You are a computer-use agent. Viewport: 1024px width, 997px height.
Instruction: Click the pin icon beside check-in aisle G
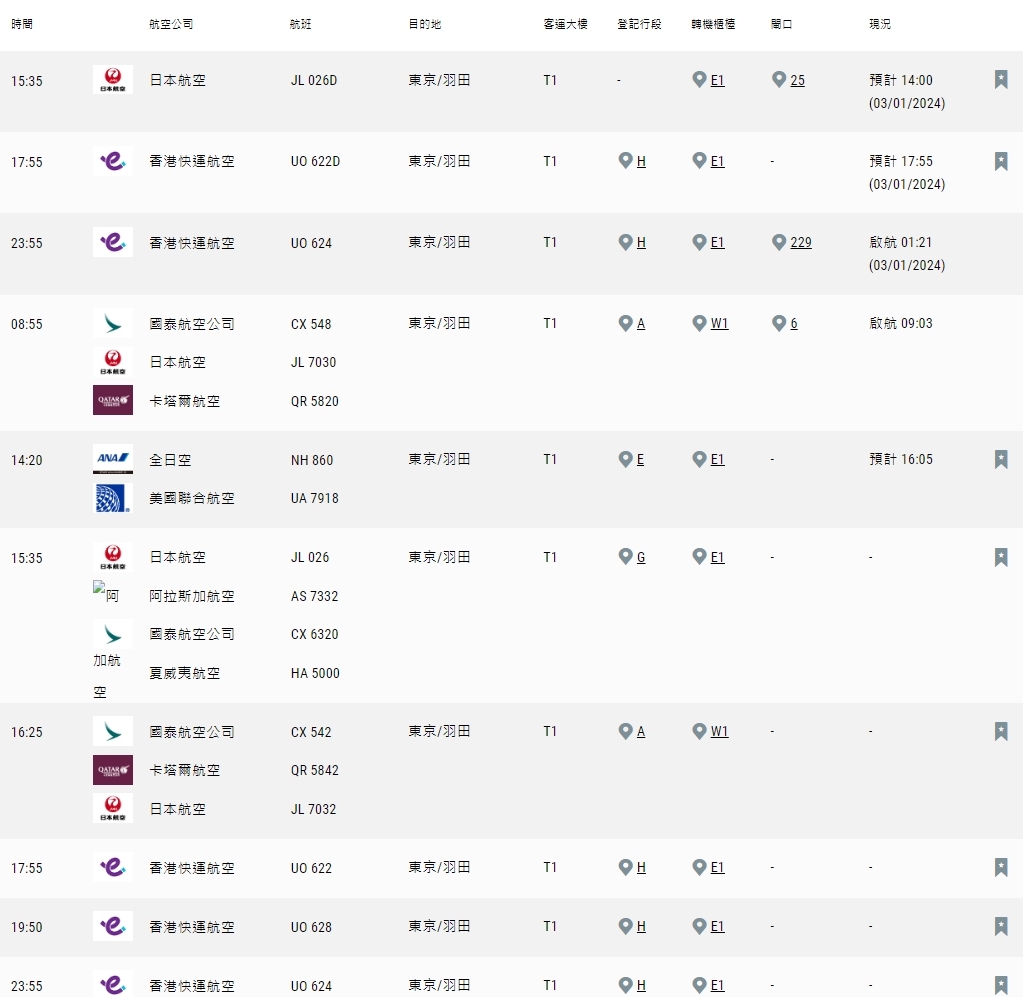coord(625,557)
